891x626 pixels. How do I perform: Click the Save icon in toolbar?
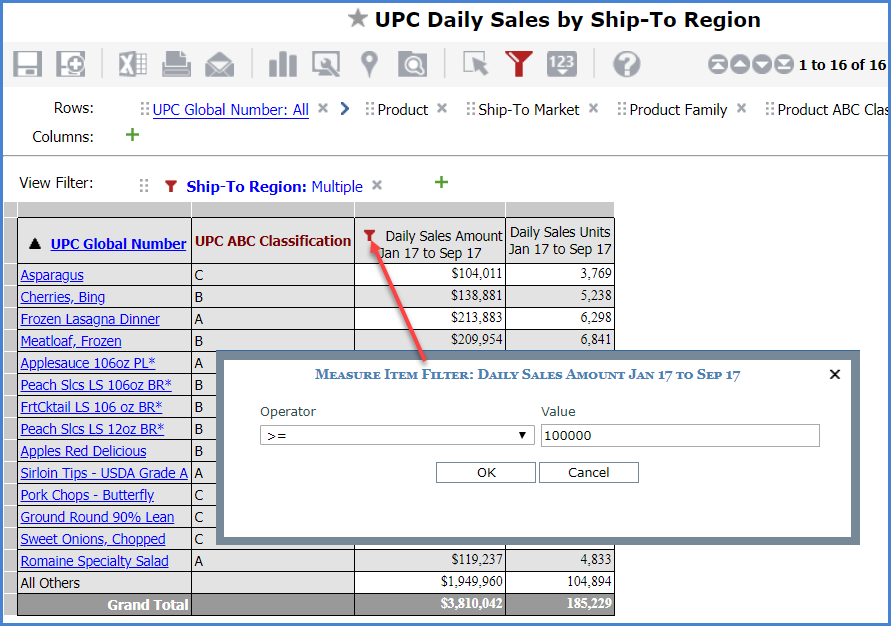coord(27,65)
